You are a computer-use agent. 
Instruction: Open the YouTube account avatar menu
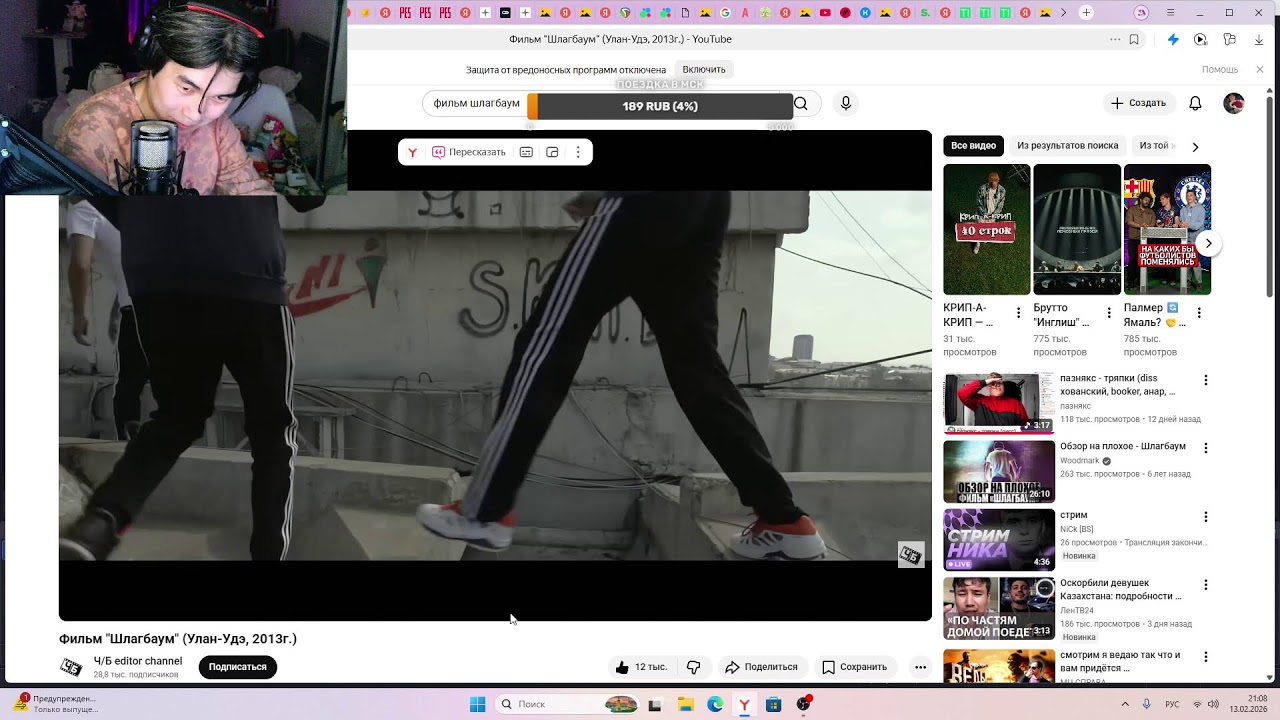pos(1234,103)
